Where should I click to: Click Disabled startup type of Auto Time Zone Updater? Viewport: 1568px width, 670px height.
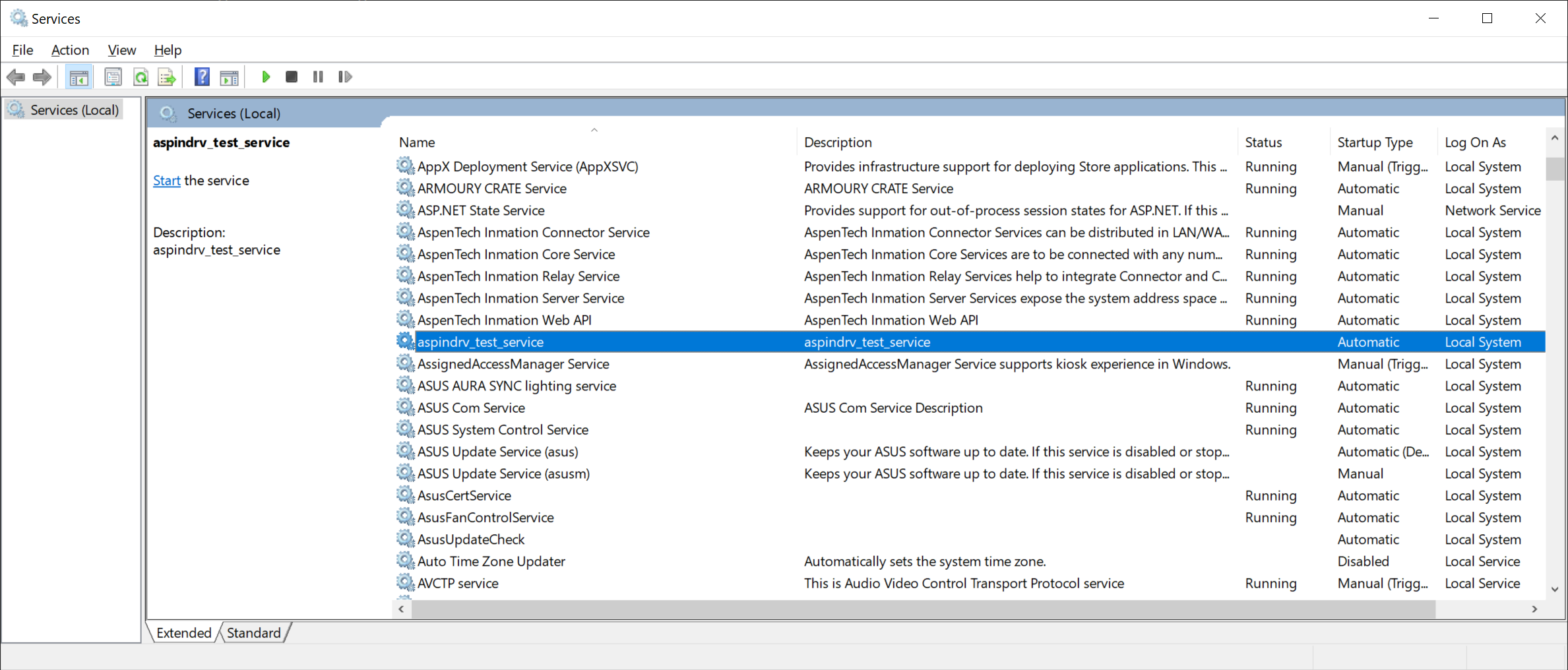pos(1363,561)
